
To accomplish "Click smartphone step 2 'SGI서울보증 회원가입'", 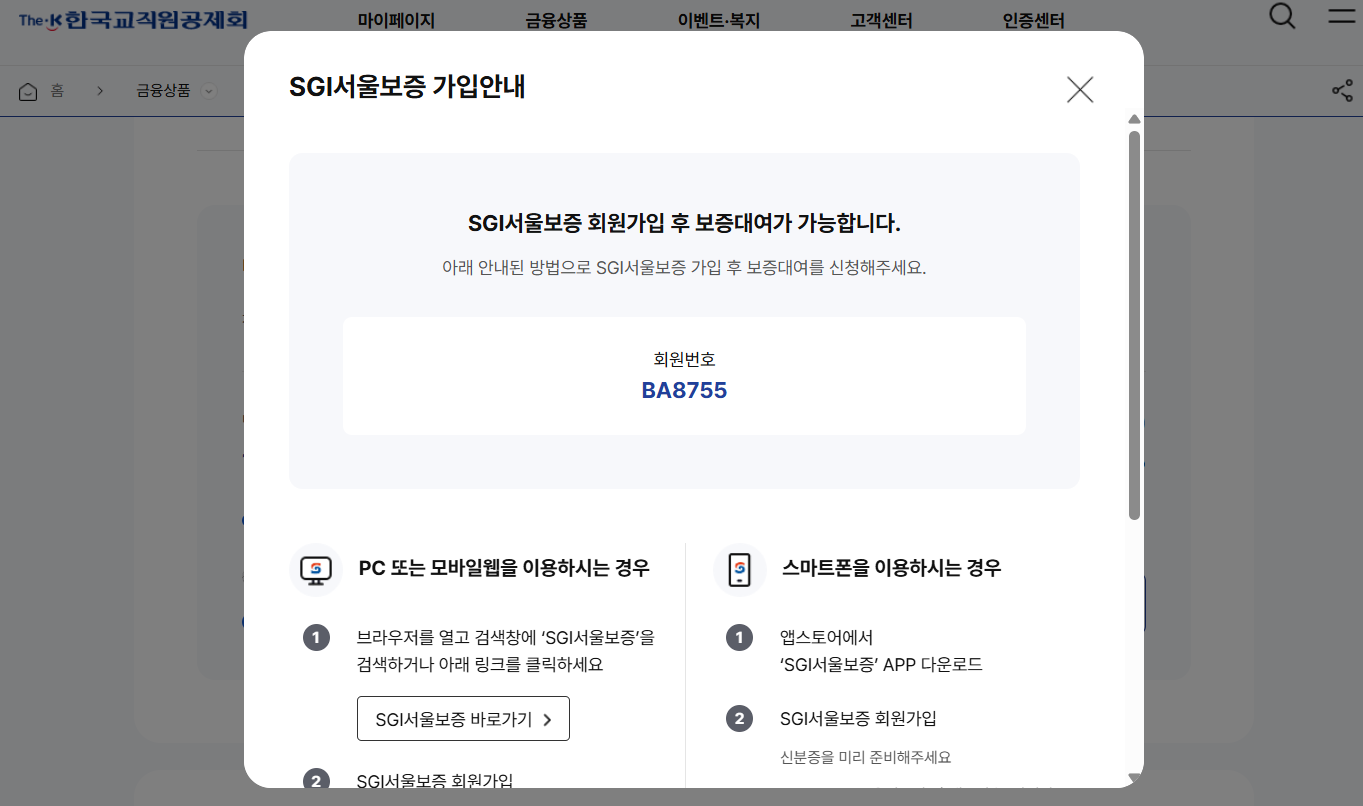I will 858,718.
